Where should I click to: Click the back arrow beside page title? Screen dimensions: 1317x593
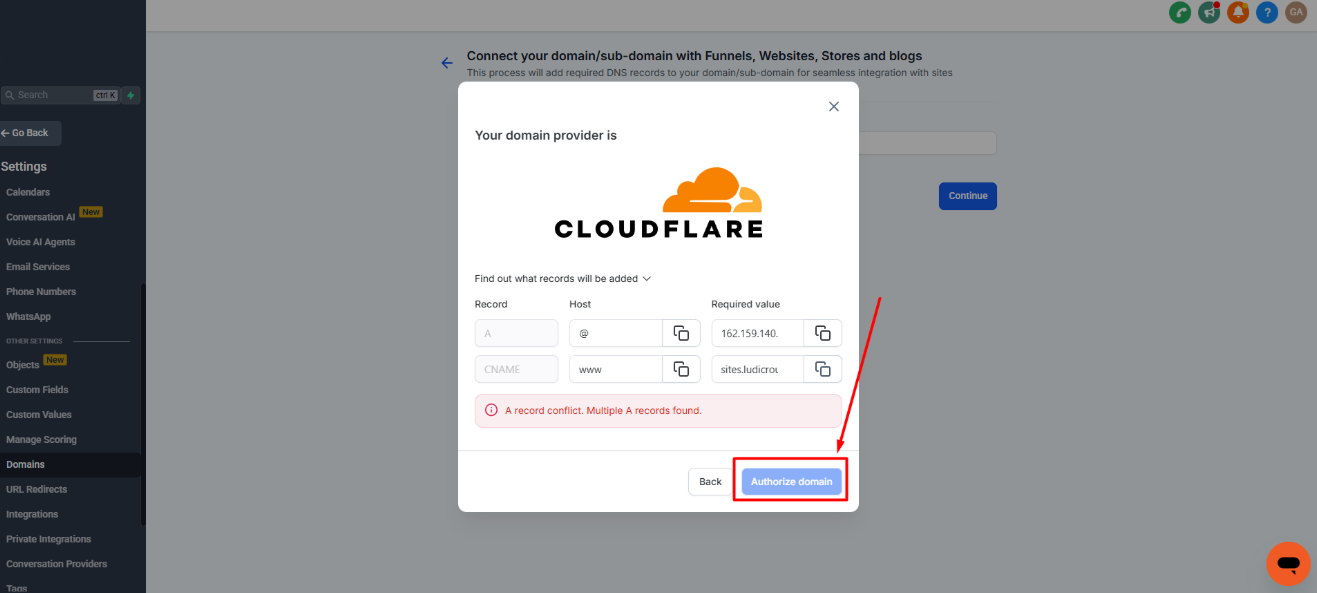pyautogui.click(x=447, y=63)
